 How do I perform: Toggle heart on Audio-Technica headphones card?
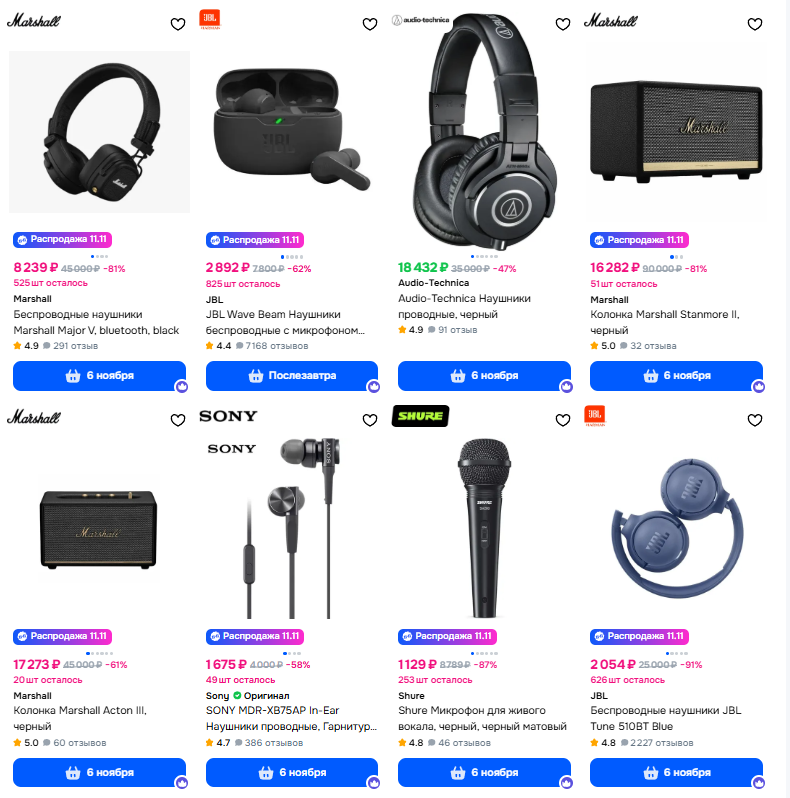coord(562,24)
